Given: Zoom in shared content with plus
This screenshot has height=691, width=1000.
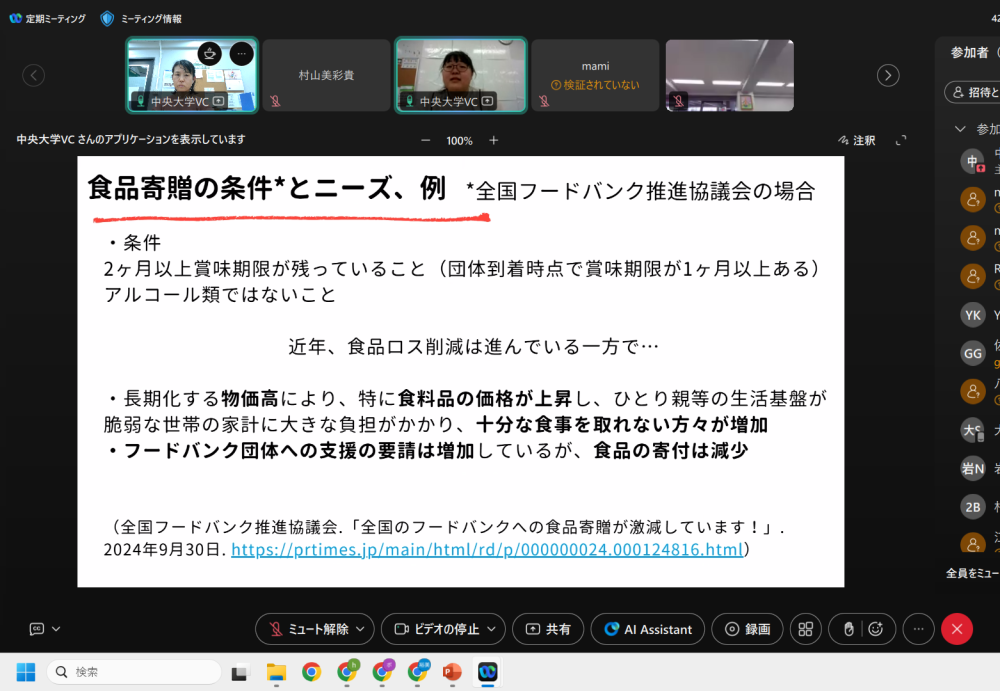Looking at the screenshot, I should point(493,141).
